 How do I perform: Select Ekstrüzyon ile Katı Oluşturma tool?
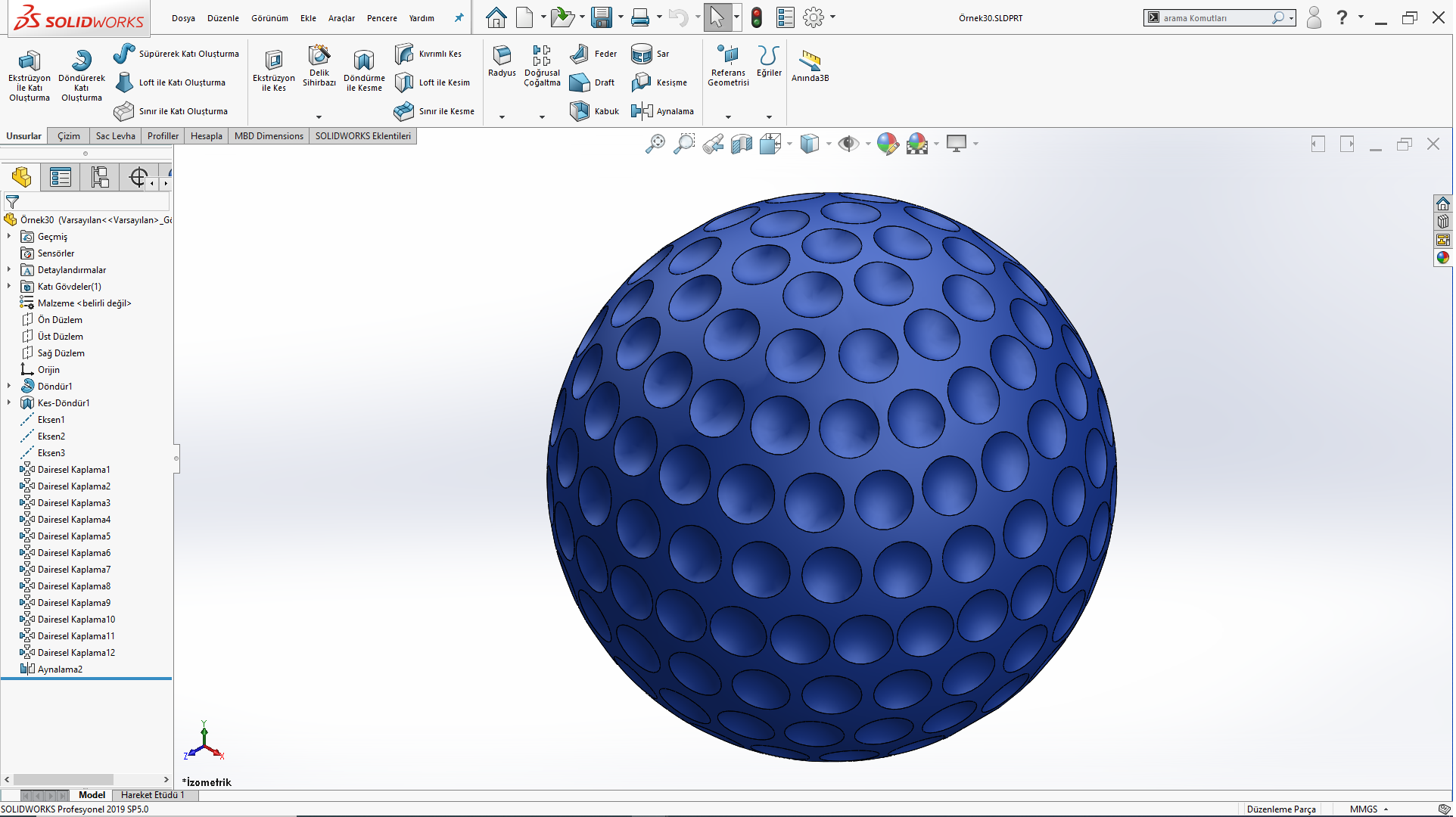pos(30,75)
